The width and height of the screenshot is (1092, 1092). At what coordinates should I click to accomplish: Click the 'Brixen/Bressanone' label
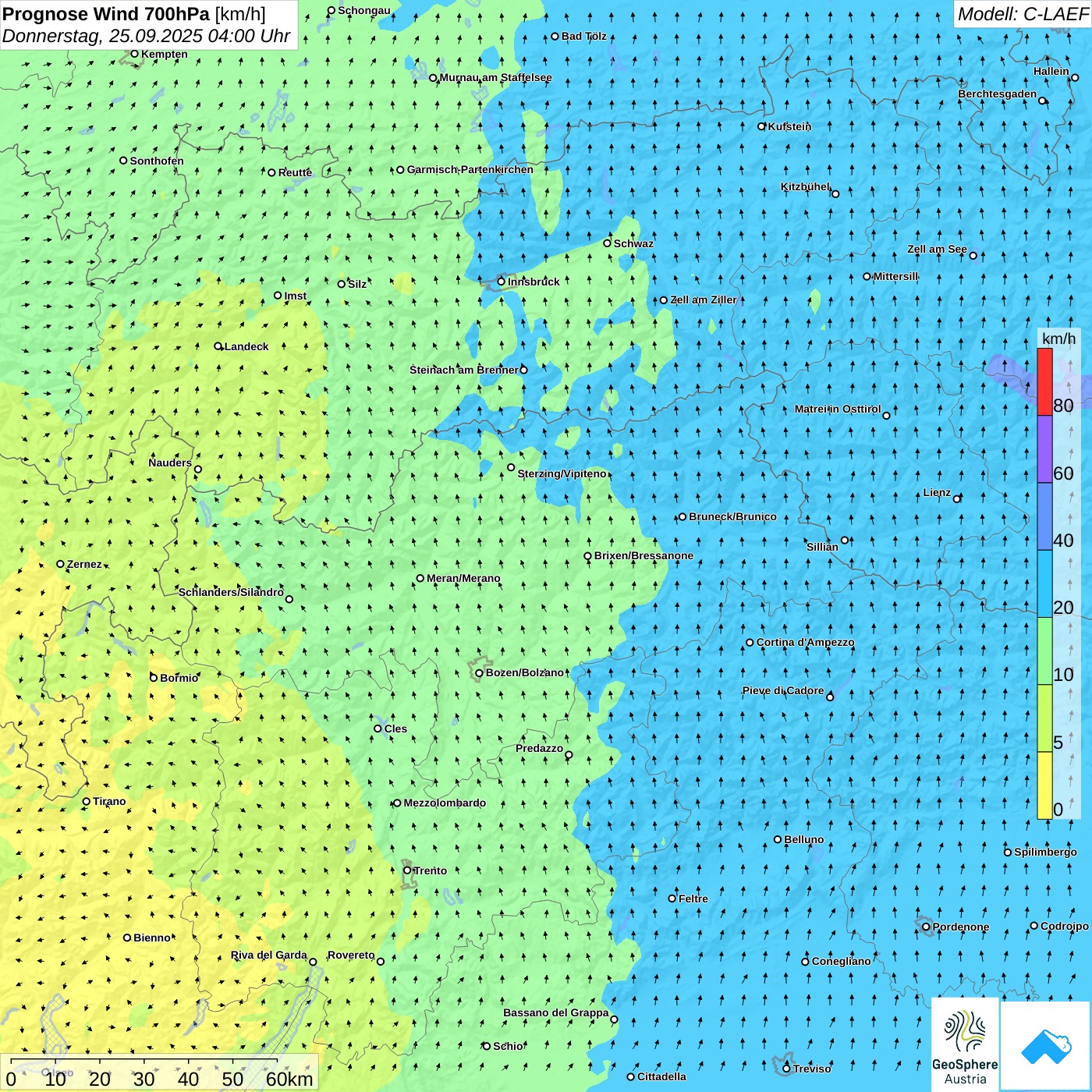click(x=643, y=556)
